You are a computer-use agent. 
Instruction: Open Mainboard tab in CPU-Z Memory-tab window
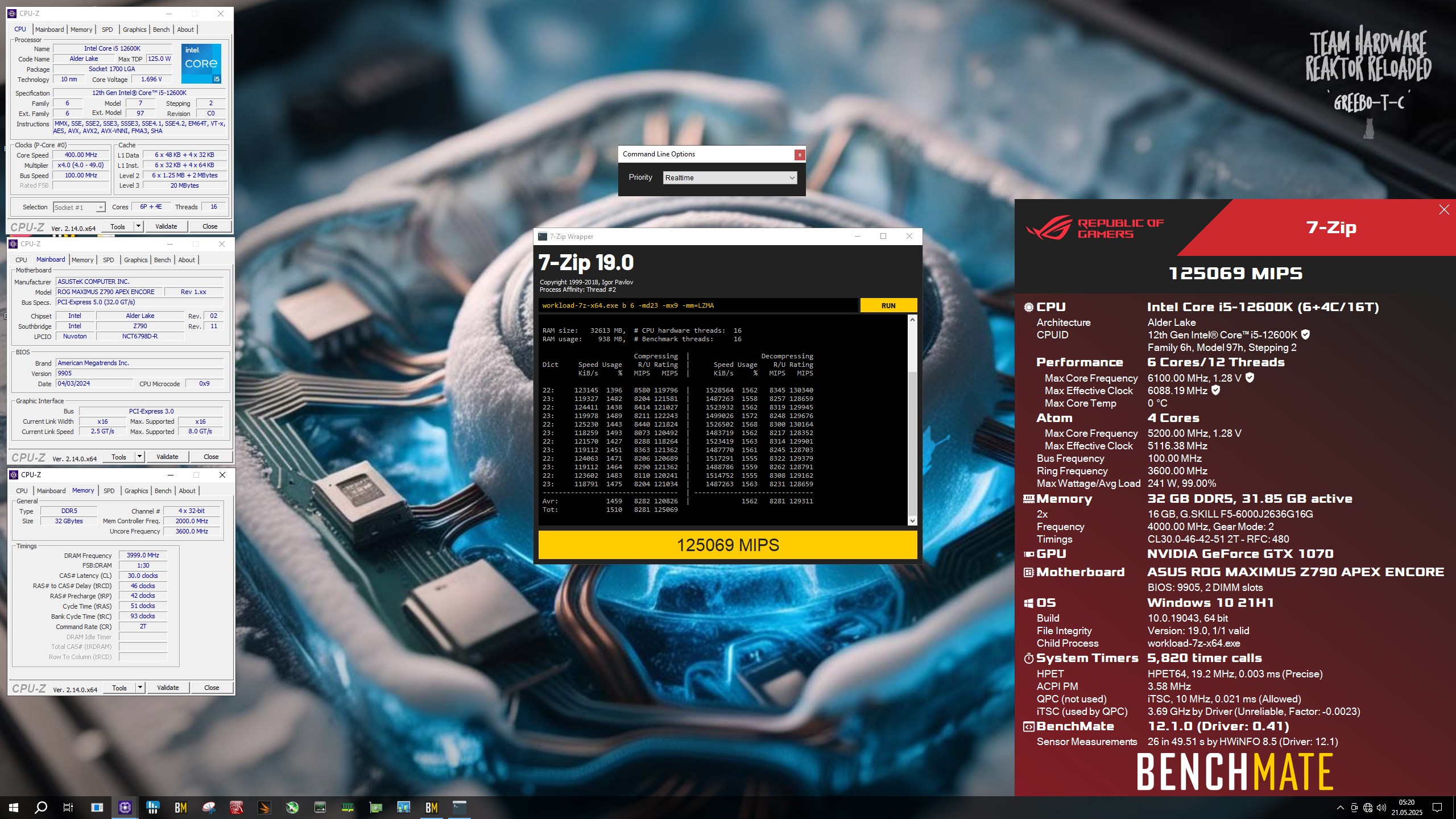(x=51, y=491)
